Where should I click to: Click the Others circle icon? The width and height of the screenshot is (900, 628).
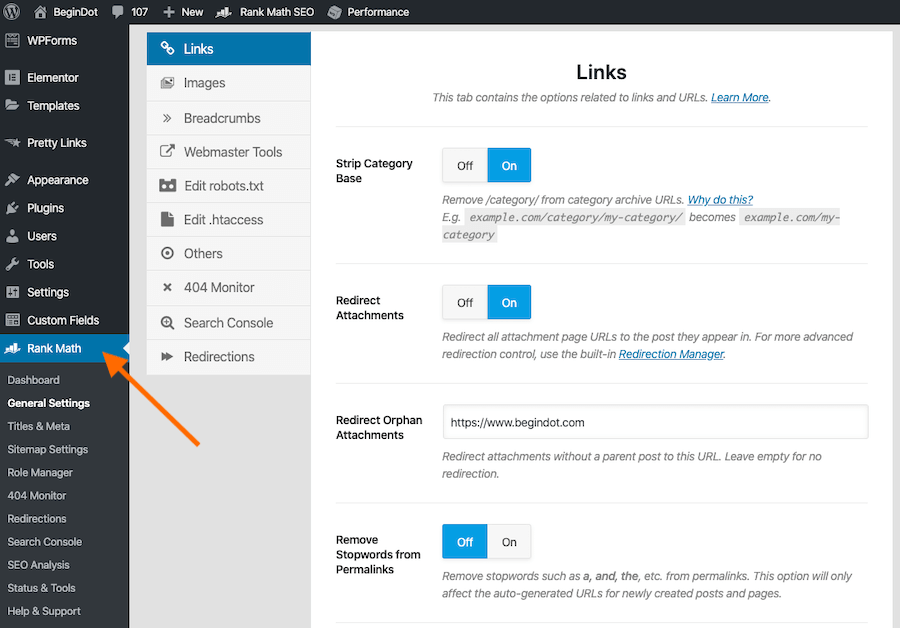pos(167,253)
